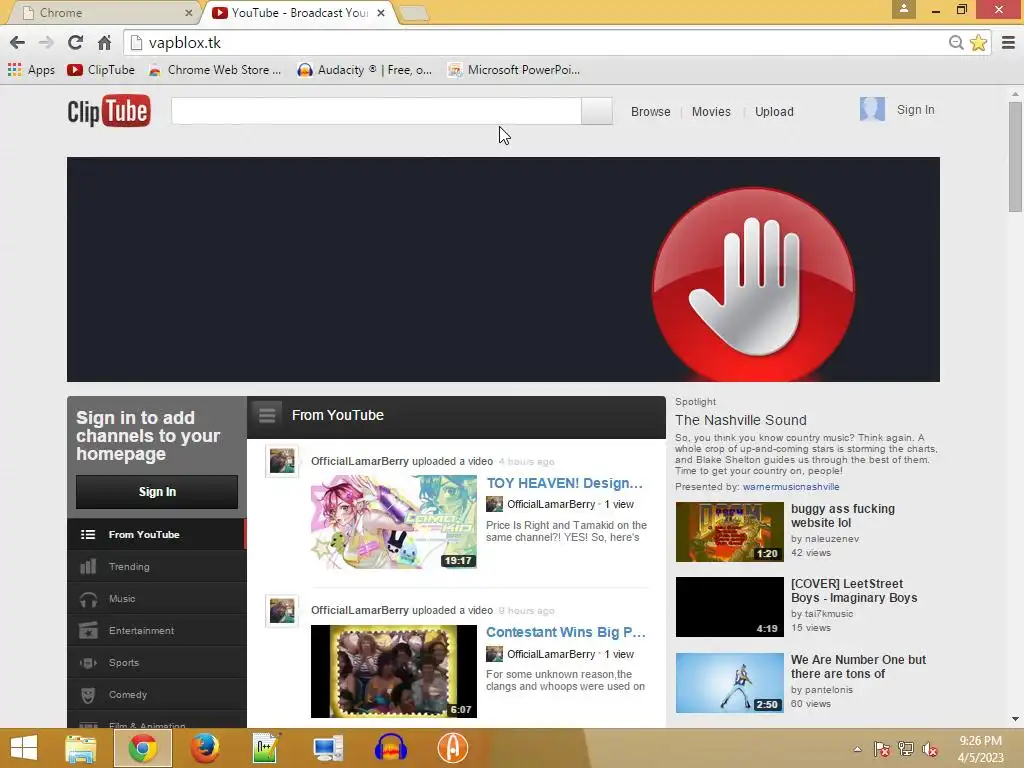Select Comedy category in sidebar
The width and height of the screenshot is (1024, 768).
[x=157, y=694]
